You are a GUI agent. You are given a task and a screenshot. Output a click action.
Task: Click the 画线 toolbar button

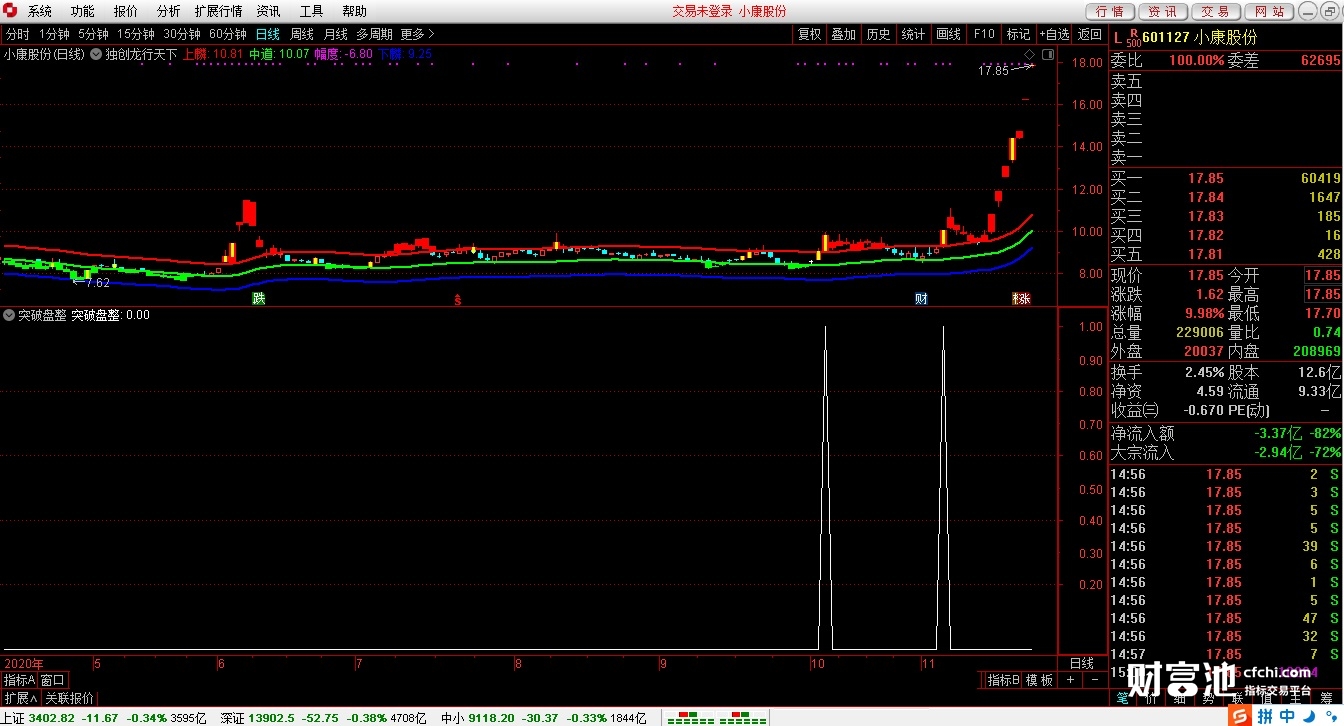948,34
